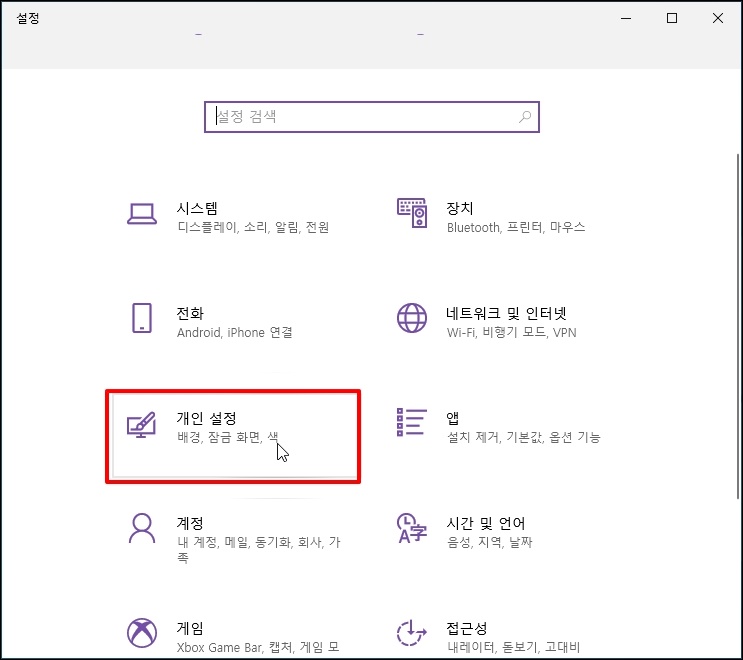Click '디스플레이, 소리, 알림, 전원' description
The width and height of the screenshot is (743, 660).
pyautogui.click(x=253, y=228)
